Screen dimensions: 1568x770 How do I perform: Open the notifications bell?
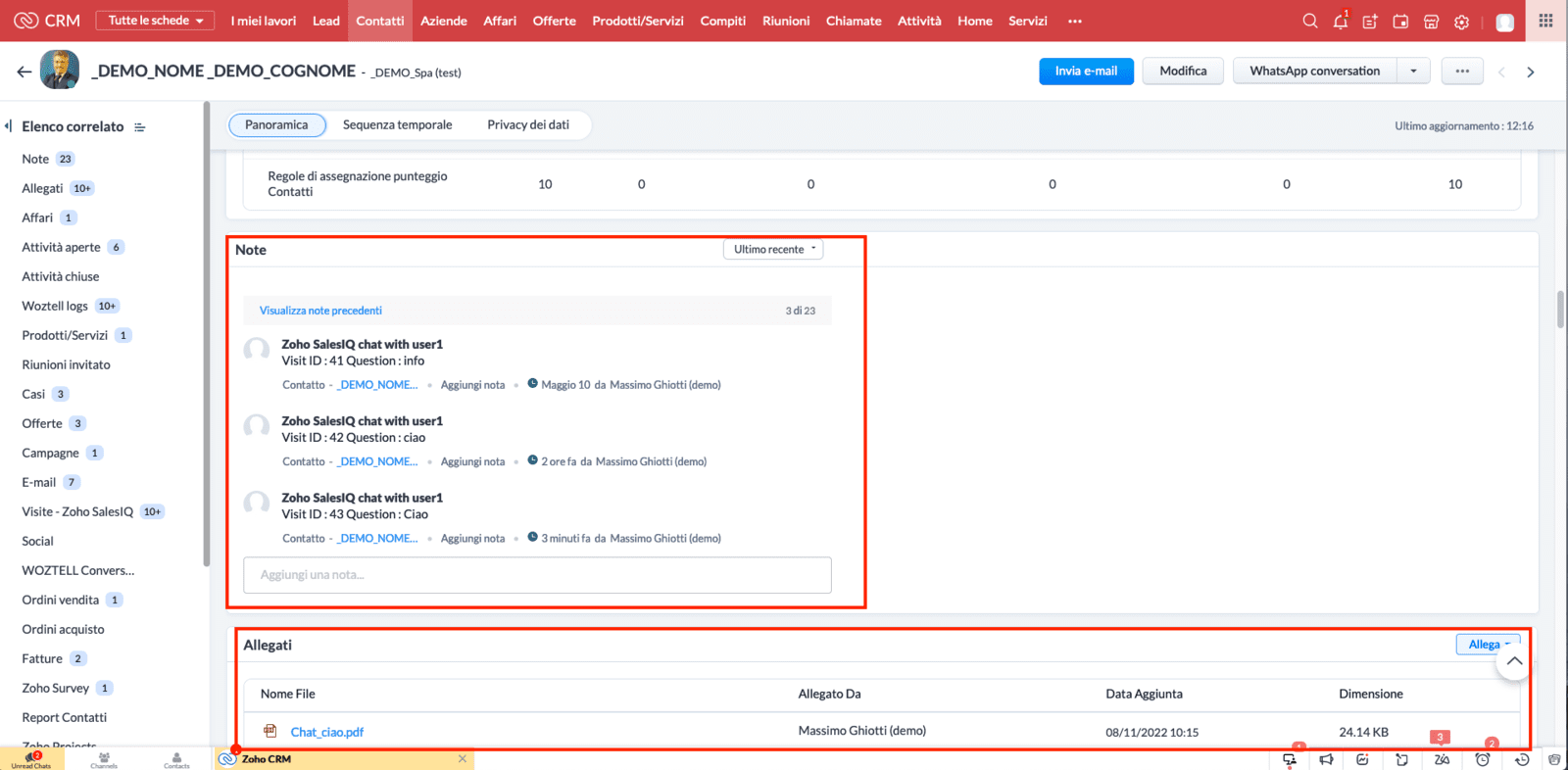pos(1340,21)
